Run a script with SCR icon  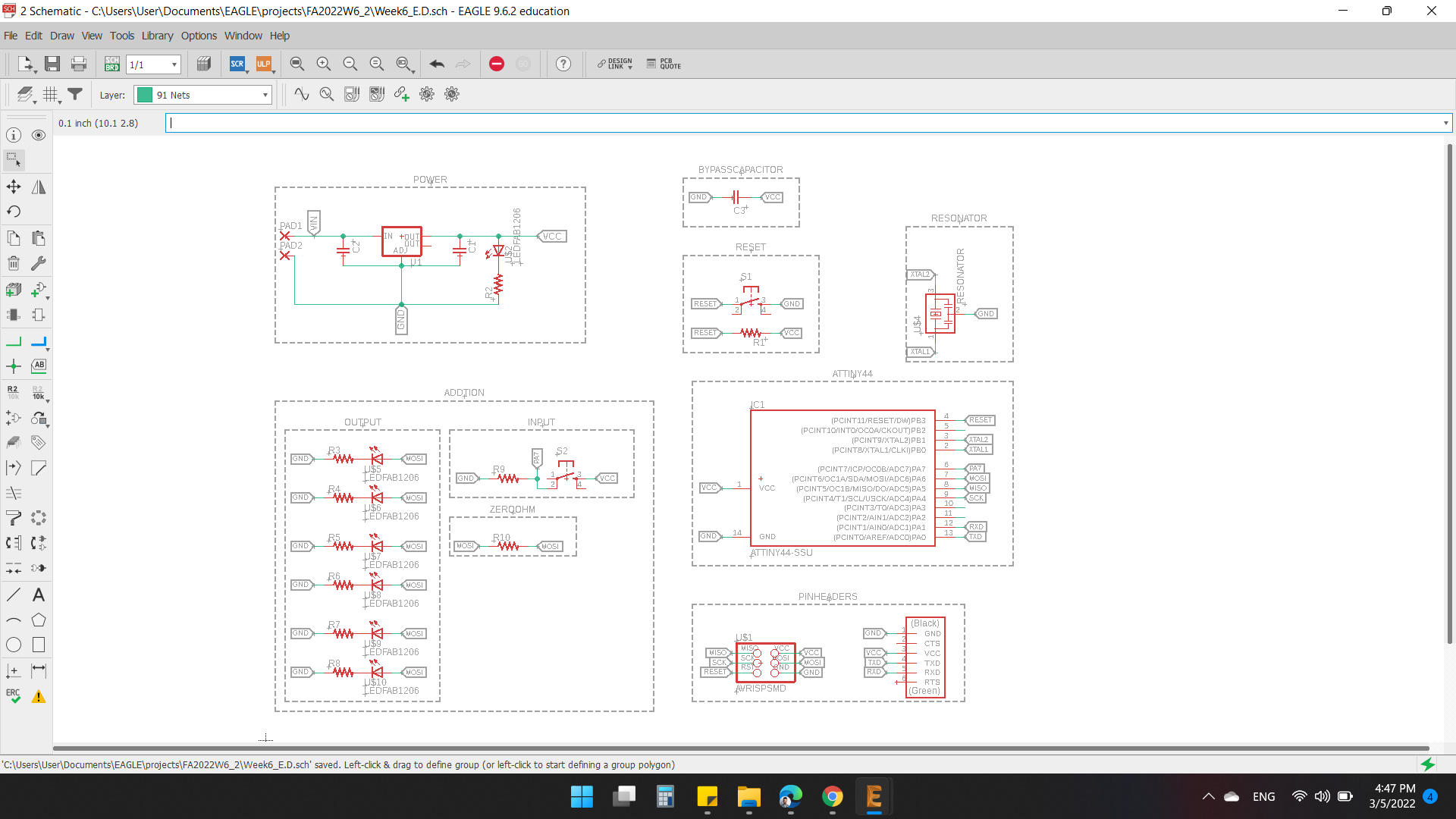pos(237,64)
